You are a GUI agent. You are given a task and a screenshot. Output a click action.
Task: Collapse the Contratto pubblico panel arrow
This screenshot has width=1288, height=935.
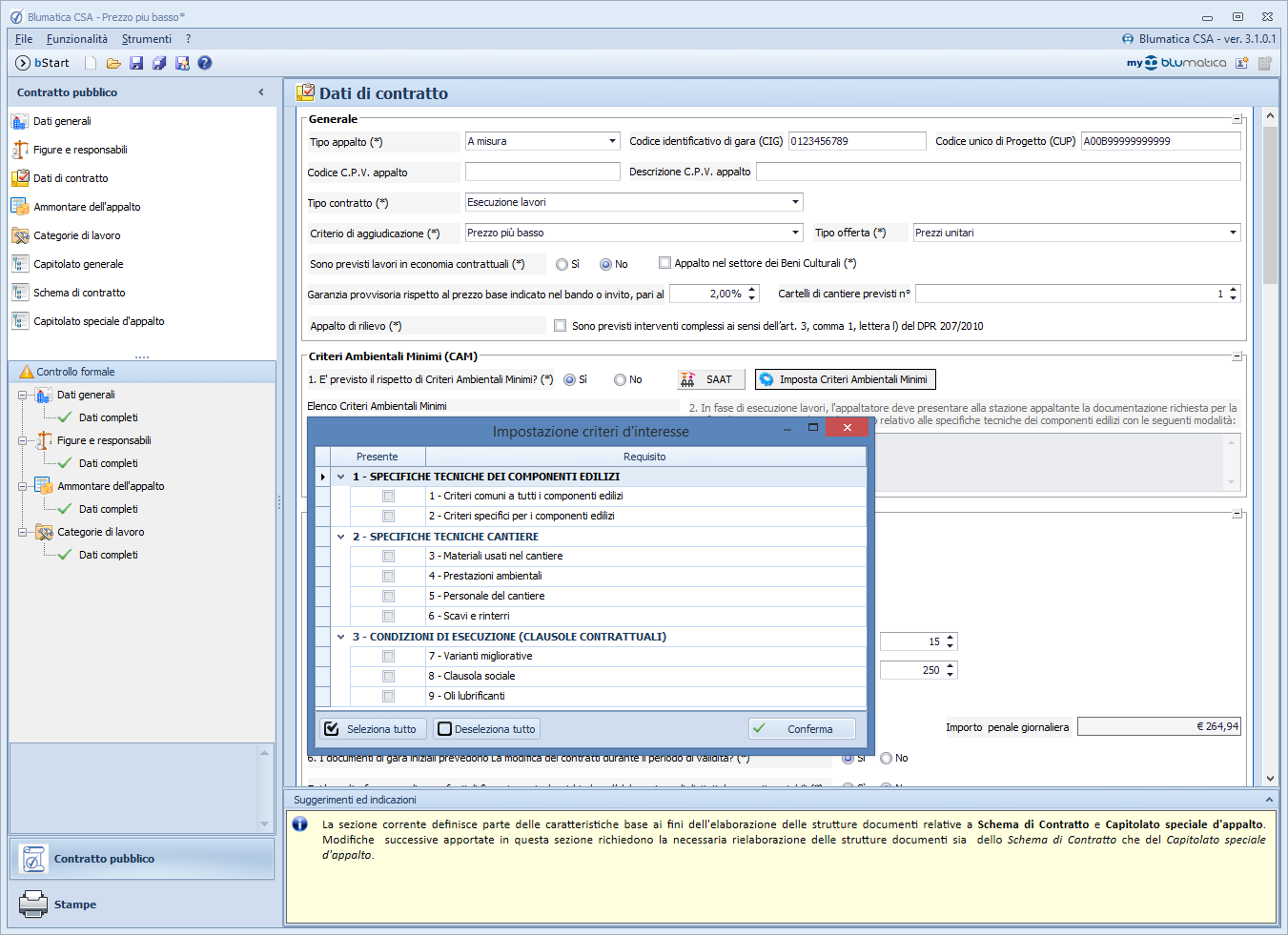click(x=261, y=92)
